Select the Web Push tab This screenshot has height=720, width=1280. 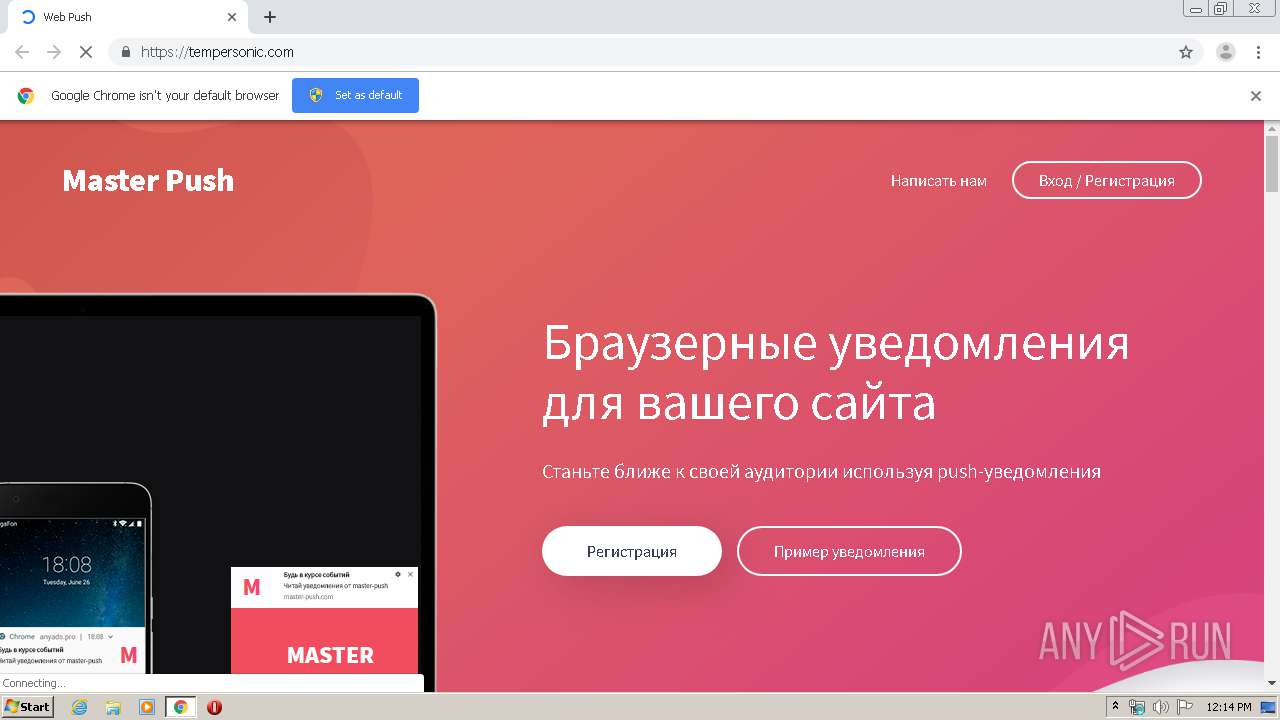(x=127, y=17)
